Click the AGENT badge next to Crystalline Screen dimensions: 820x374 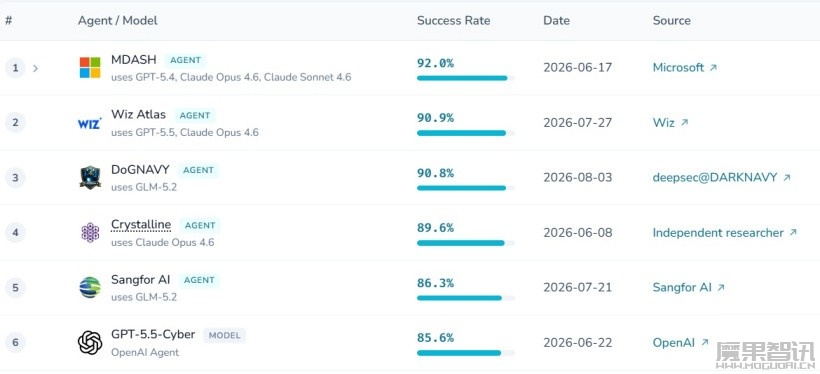coord(200,225)
